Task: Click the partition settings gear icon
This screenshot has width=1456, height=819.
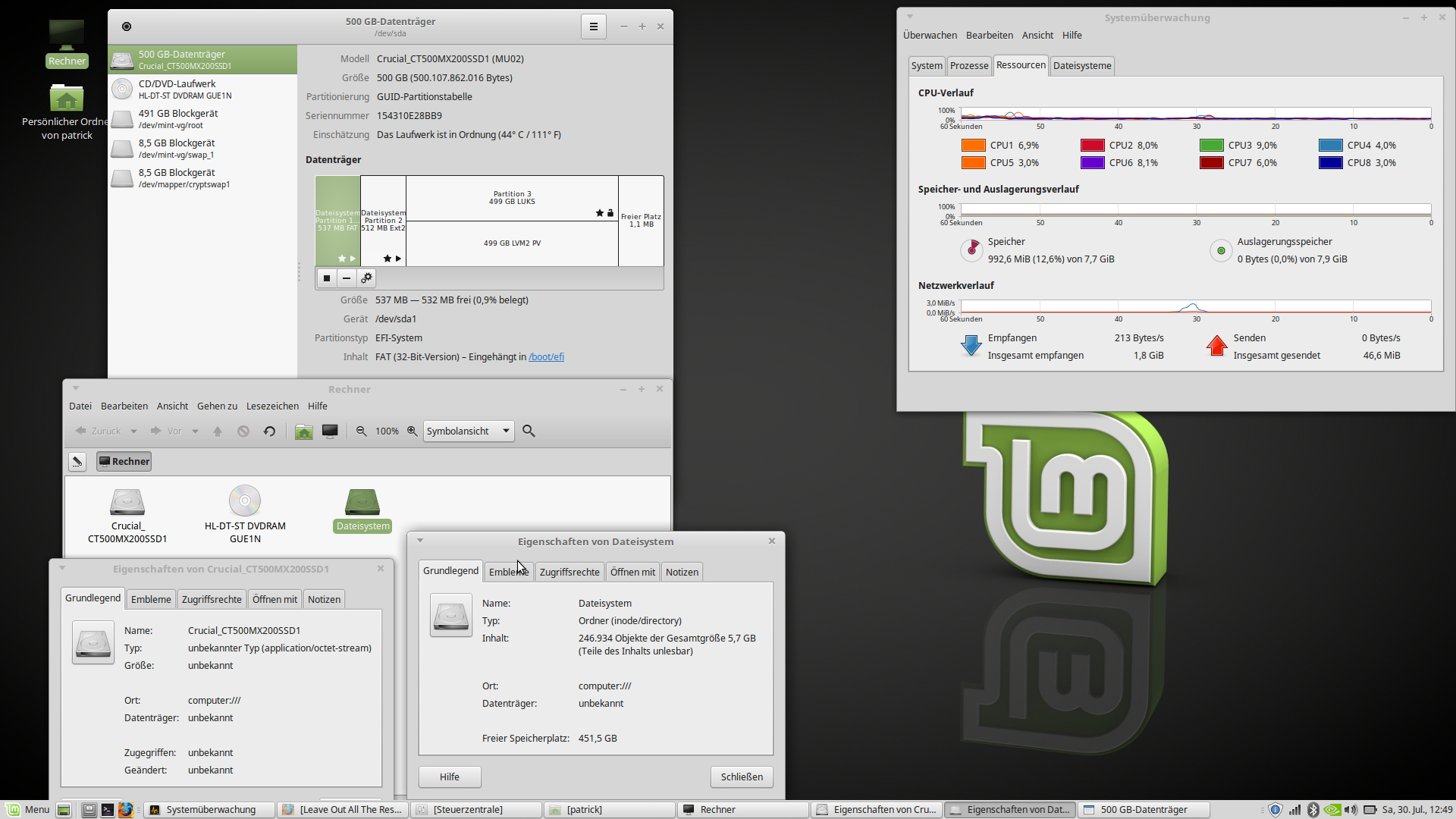Action: point(366,278)
